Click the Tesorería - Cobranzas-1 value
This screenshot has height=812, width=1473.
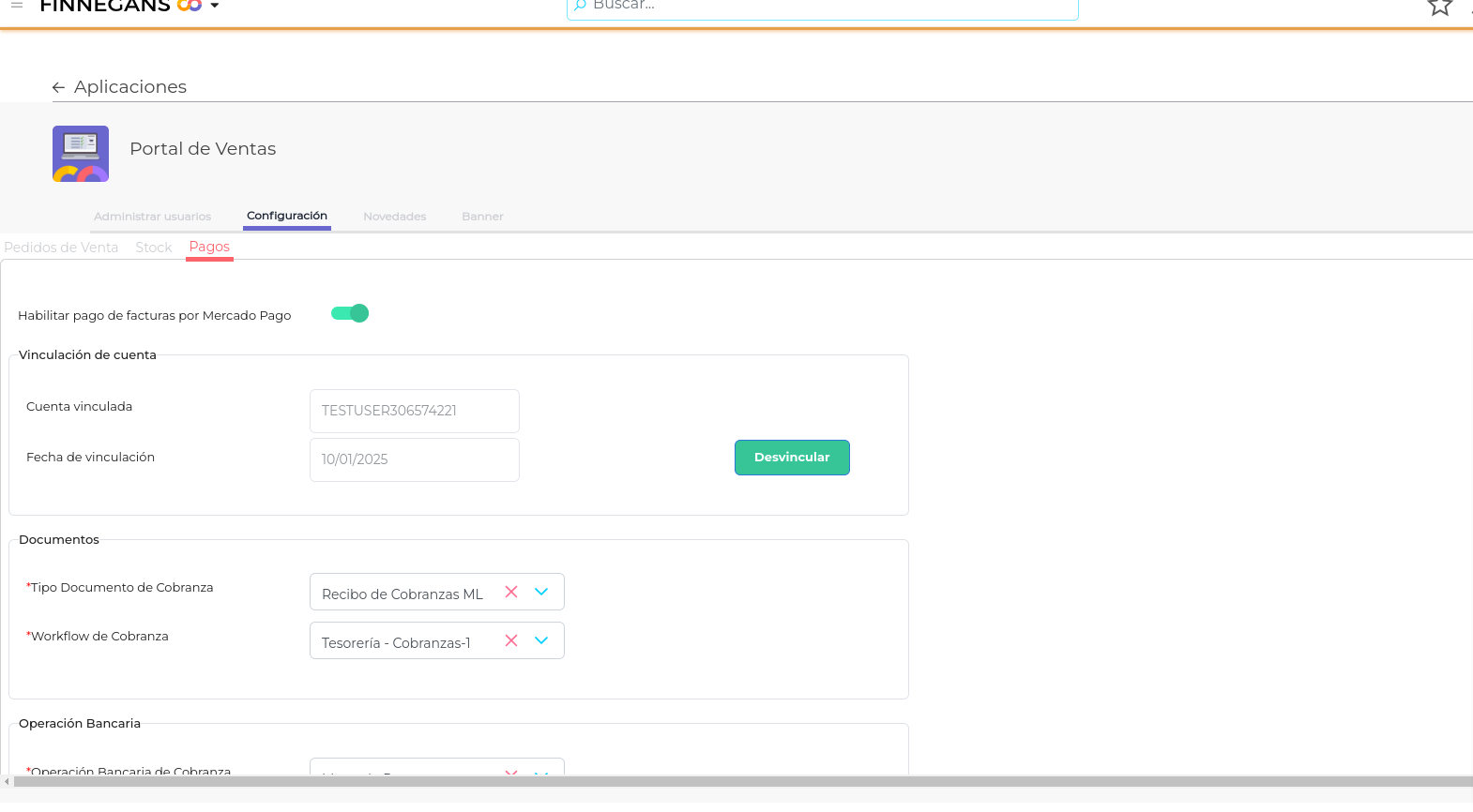point(396,643)
